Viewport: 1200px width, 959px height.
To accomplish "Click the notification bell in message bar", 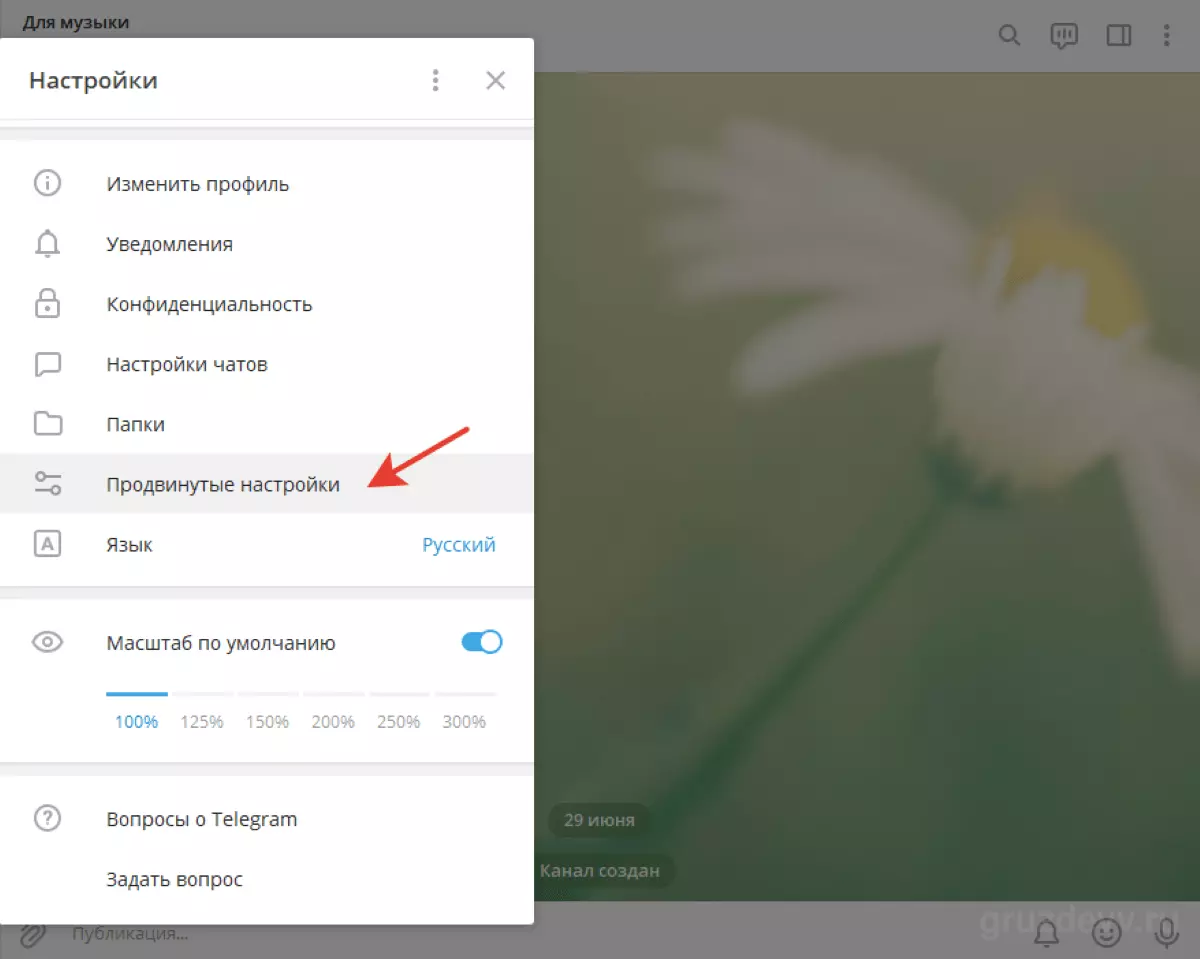I will [1046, 934].
